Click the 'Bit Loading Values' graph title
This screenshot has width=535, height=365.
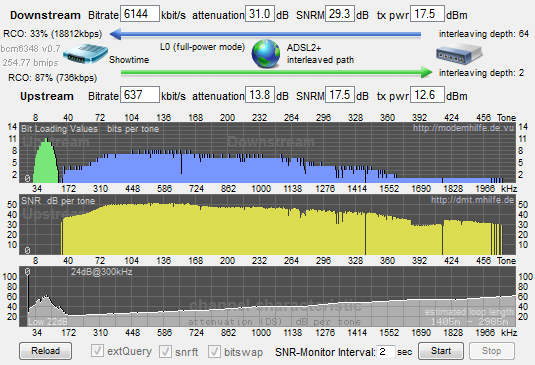click(x=59, y=129)
